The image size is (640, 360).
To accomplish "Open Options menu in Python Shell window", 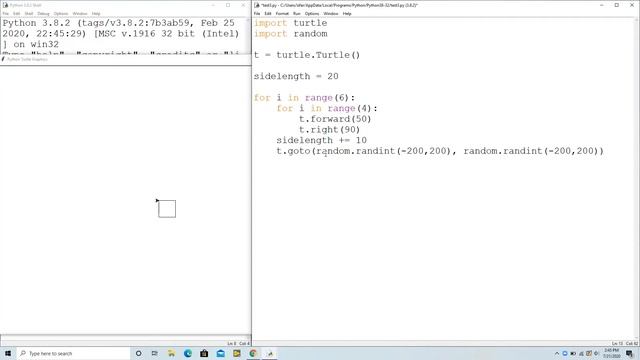I will [x=61, y=13].
